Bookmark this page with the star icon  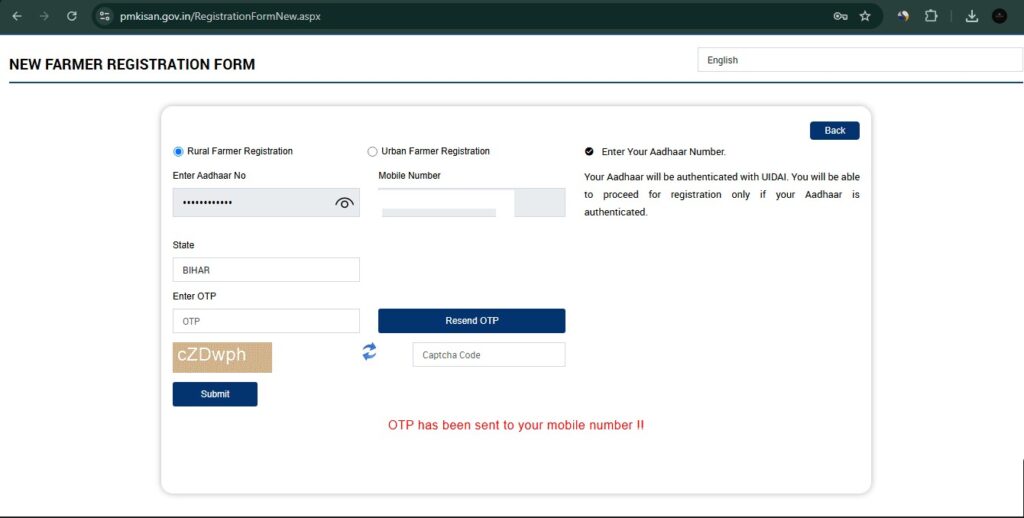[865, 16]
